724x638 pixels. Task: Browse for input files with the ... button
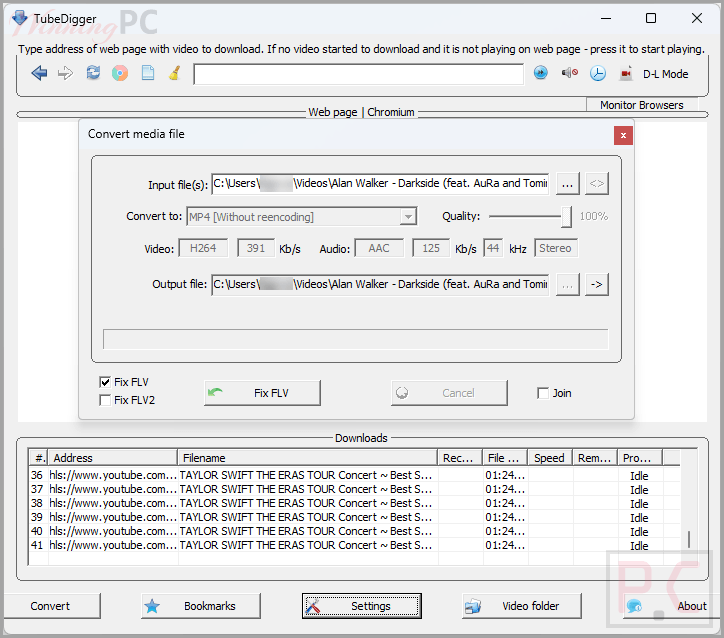point(567,184)
